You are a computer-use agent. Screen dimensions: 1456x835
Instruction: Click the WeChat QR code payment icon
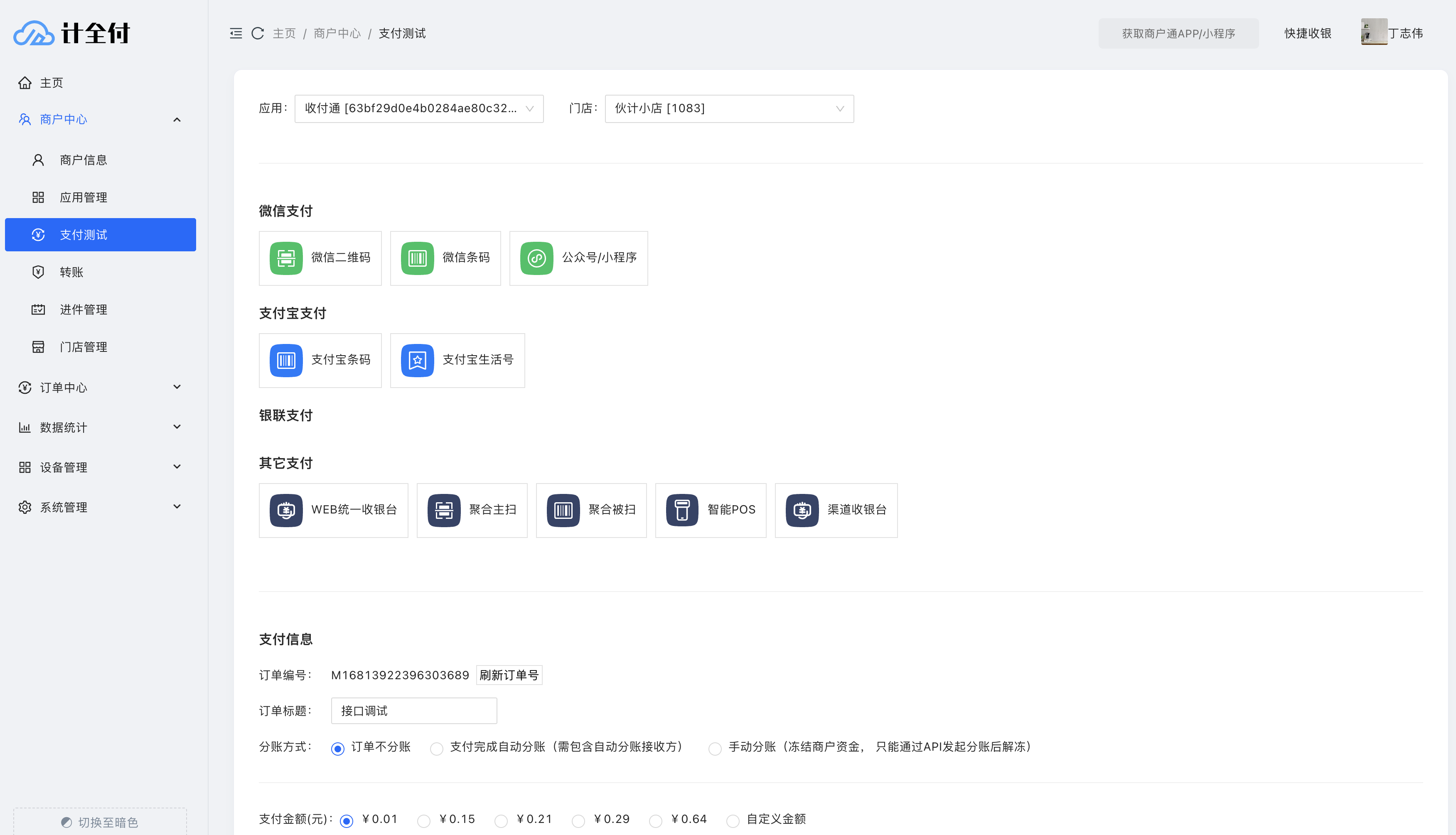[285, 258]
